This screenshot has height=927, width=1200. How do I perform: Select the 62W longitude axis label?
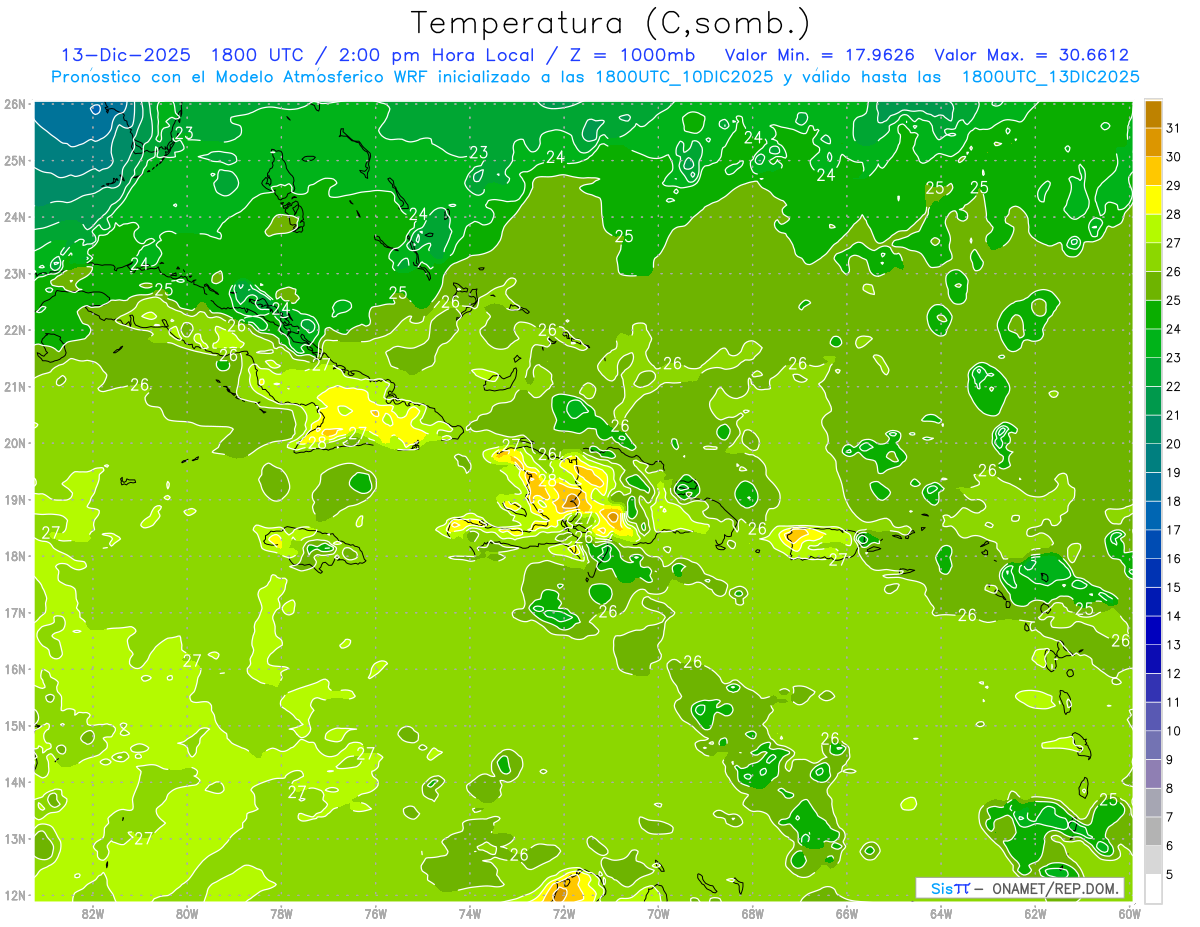[1035, 913]
